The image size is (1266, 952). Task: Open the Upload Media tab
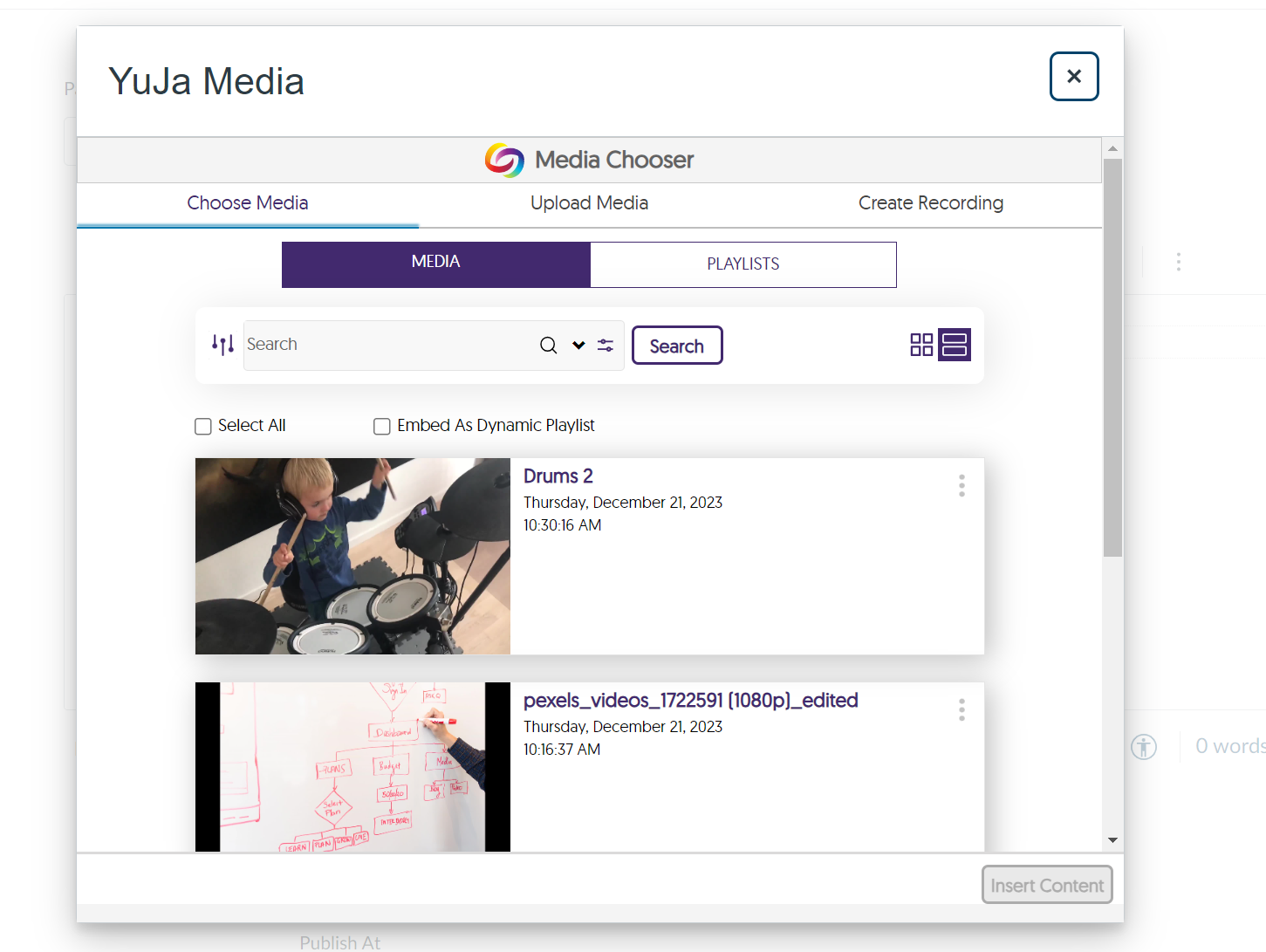(589, 203)
